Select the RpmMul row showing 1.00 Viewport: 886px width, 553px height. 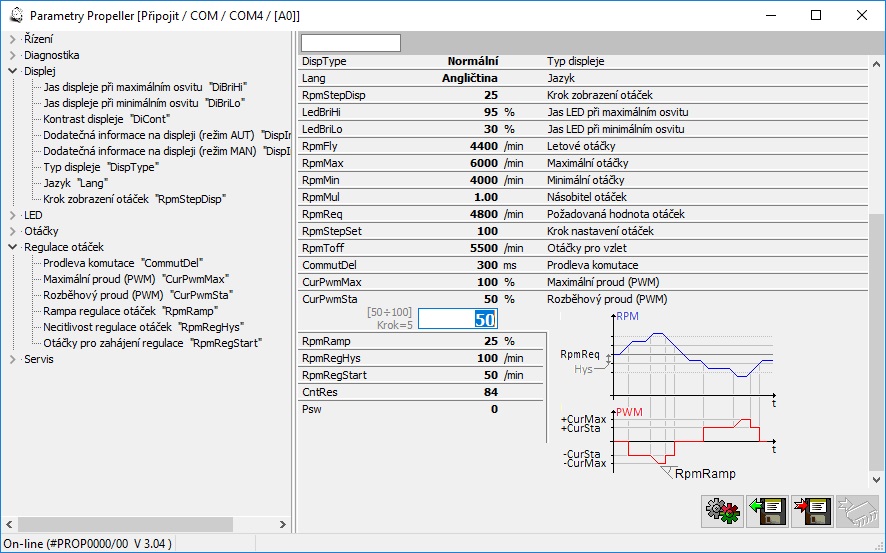tap(583, 197)
